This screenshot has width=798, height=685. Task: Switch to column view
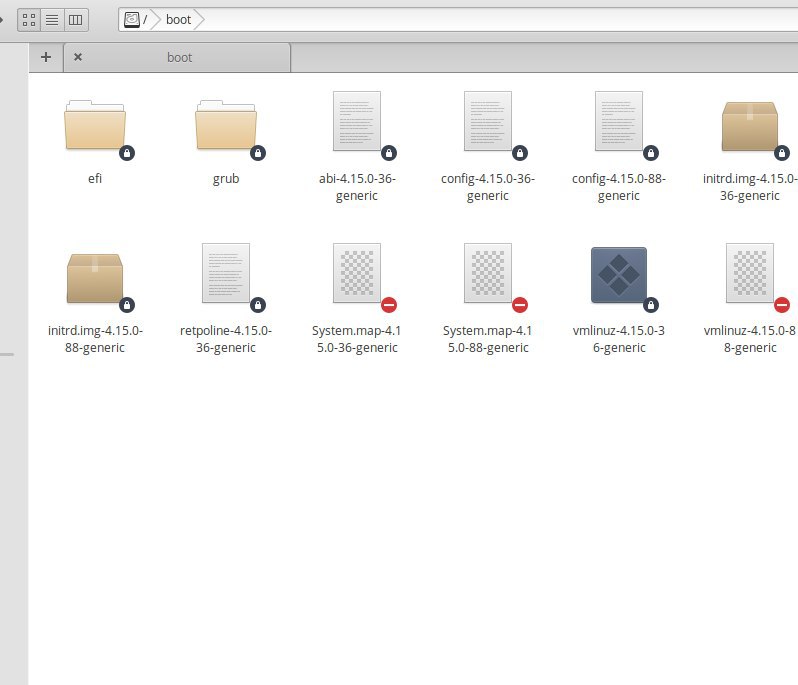coord(76,20)
